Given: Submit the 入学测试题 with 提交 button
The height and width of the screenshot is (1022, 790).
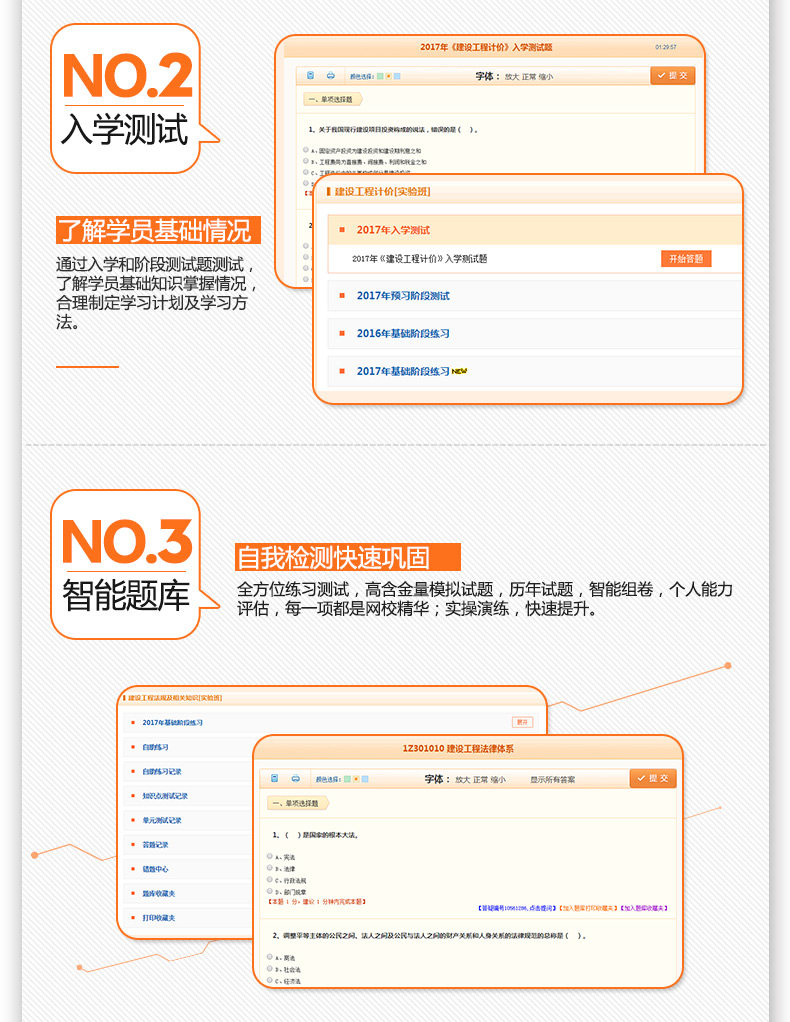Looking at the screenshot, I should pos(673,76).
